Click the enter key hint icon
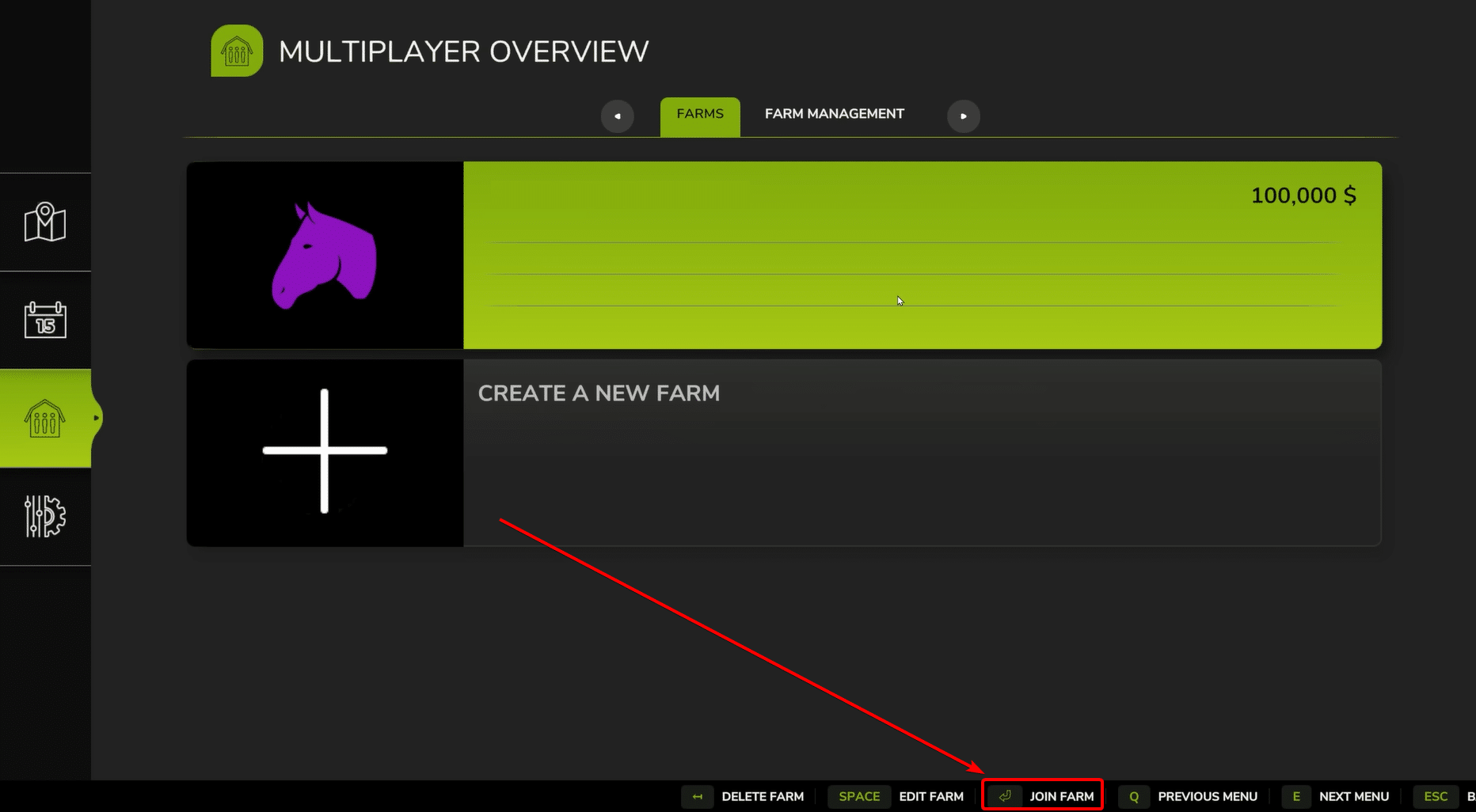The image size is (1476, 812). tap(1005, 796)
